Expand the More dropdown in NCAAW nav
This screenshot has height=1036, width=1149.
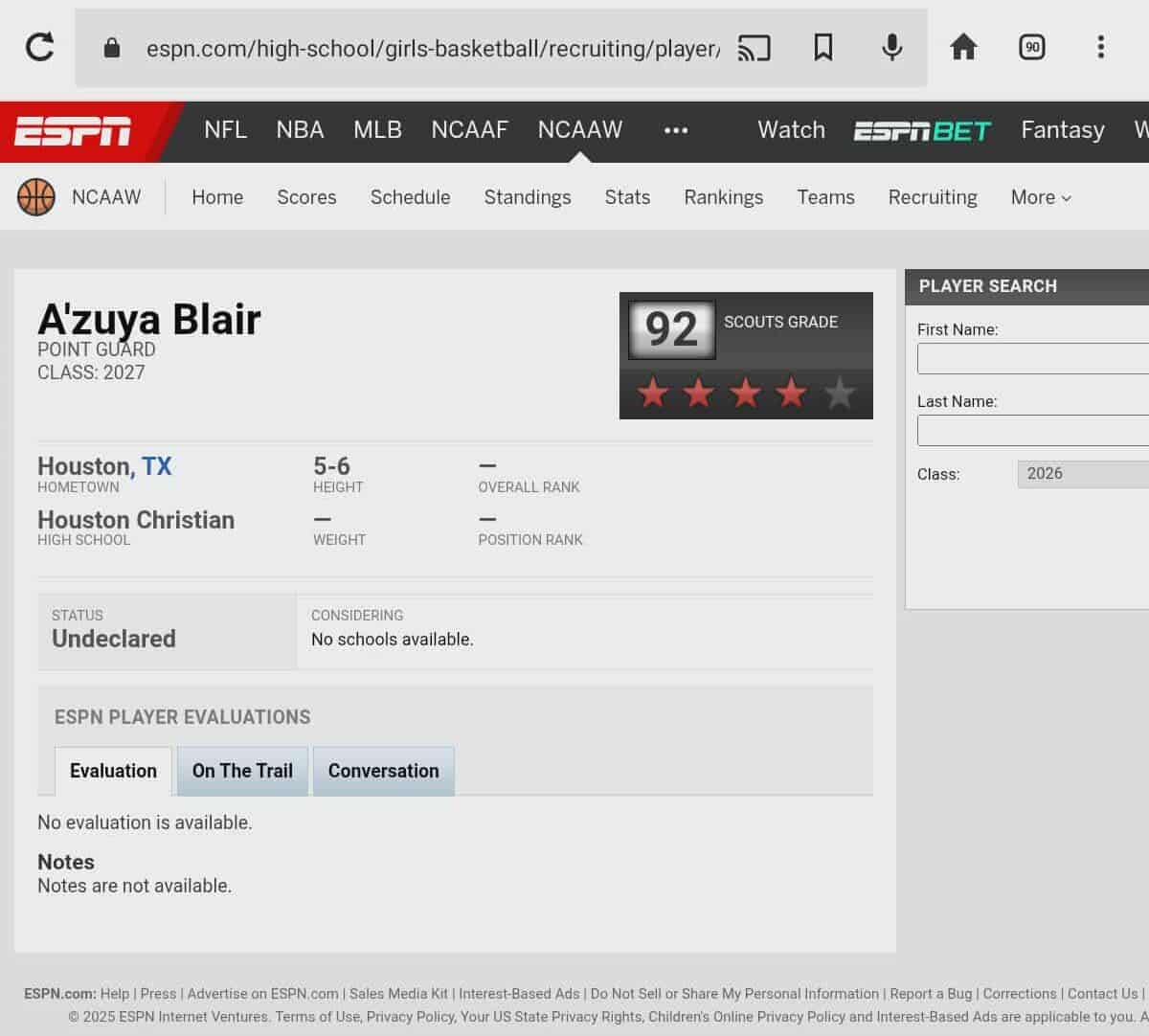[x=1040, y=197]
